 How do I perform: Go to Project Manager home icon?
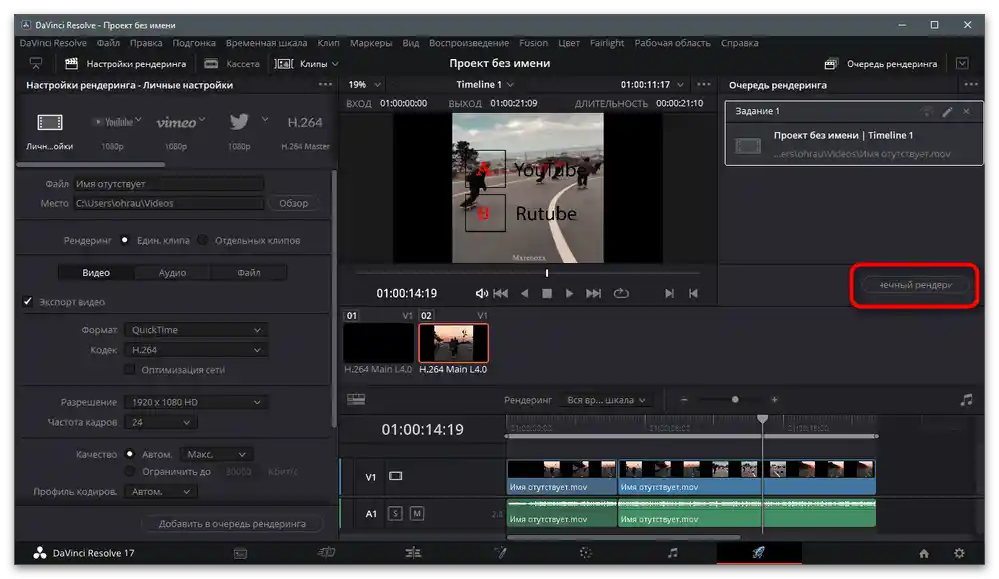point(924,554)
